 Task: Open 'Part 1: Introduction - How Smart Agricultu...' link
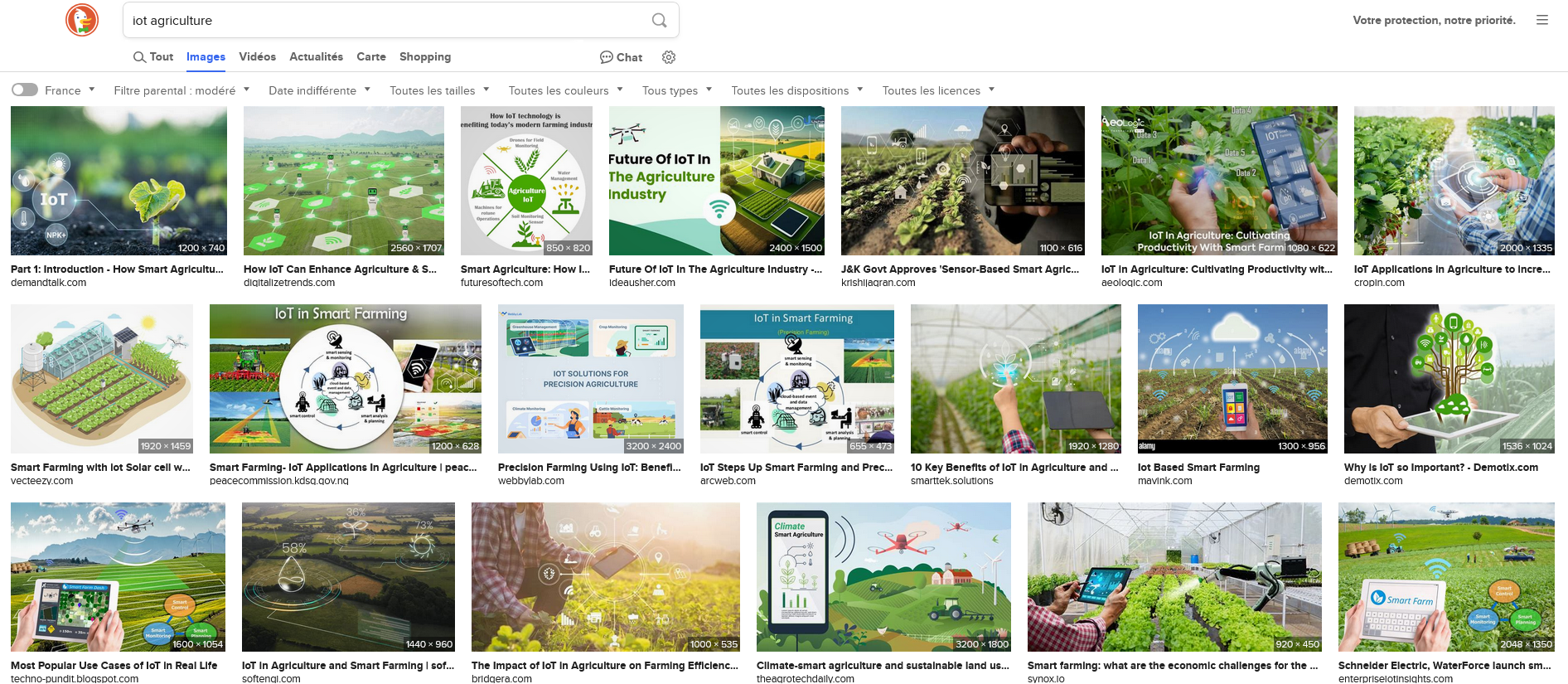coord(117,269)
